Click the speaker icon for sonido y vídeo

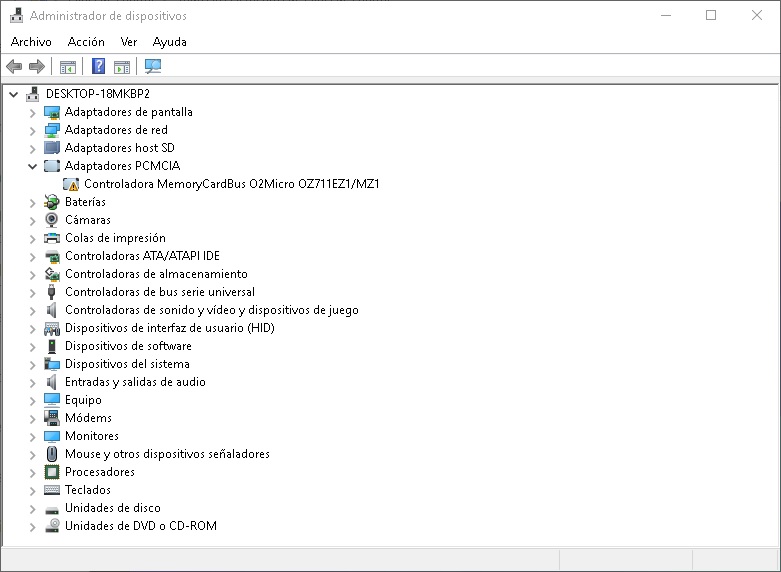pyautogui.click(x=51, y=310)
